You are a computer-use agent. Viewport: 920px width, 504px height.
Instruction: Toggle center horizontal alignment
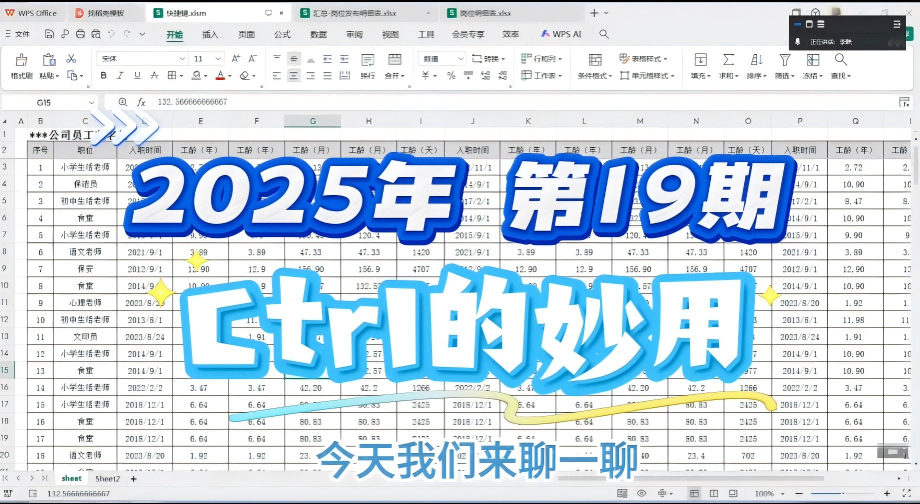click(294, 75)
